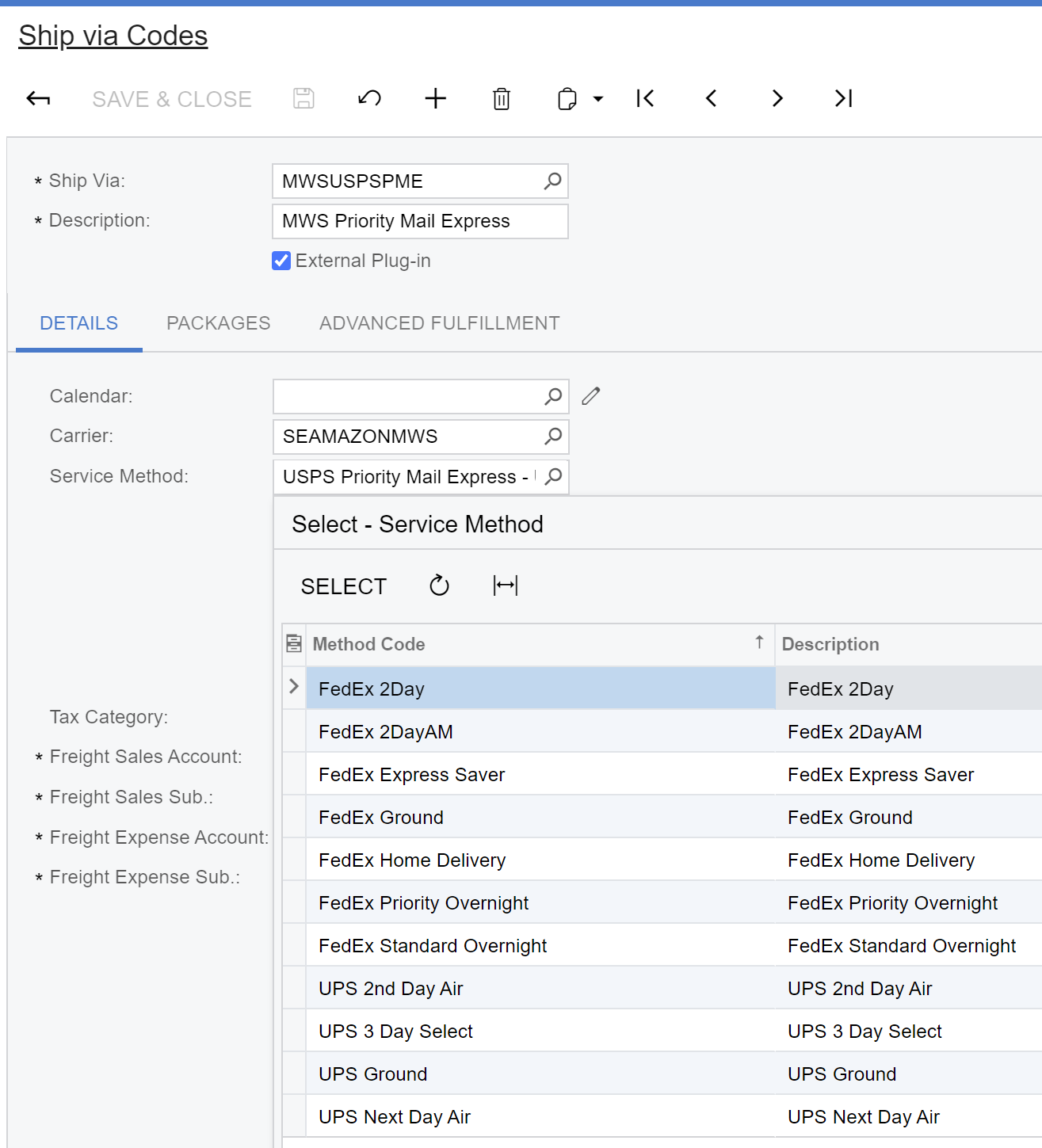Viewport: 1042px width, 1148px height.
Task: Open the Ship Via lookup magnifier
Action: tap(552, 181)
